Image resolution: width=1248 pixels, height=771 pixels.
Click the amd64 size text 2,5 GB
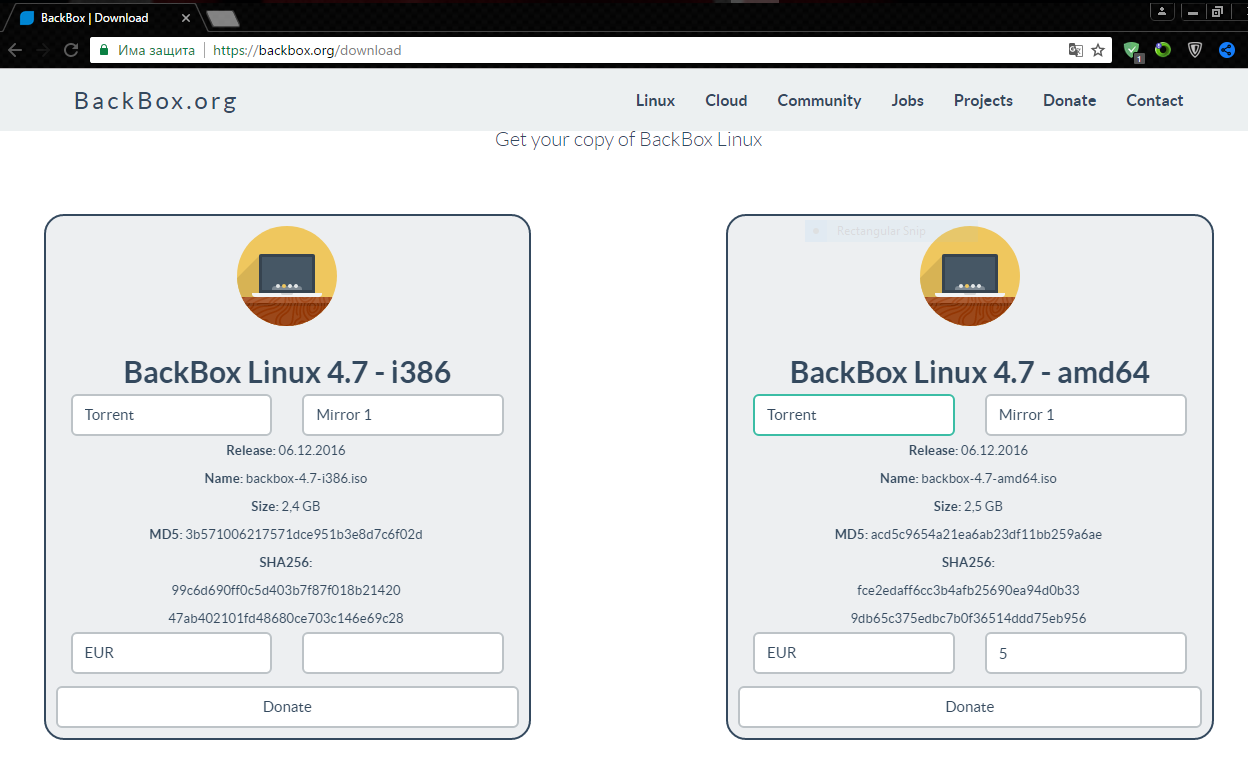point(982,507)
